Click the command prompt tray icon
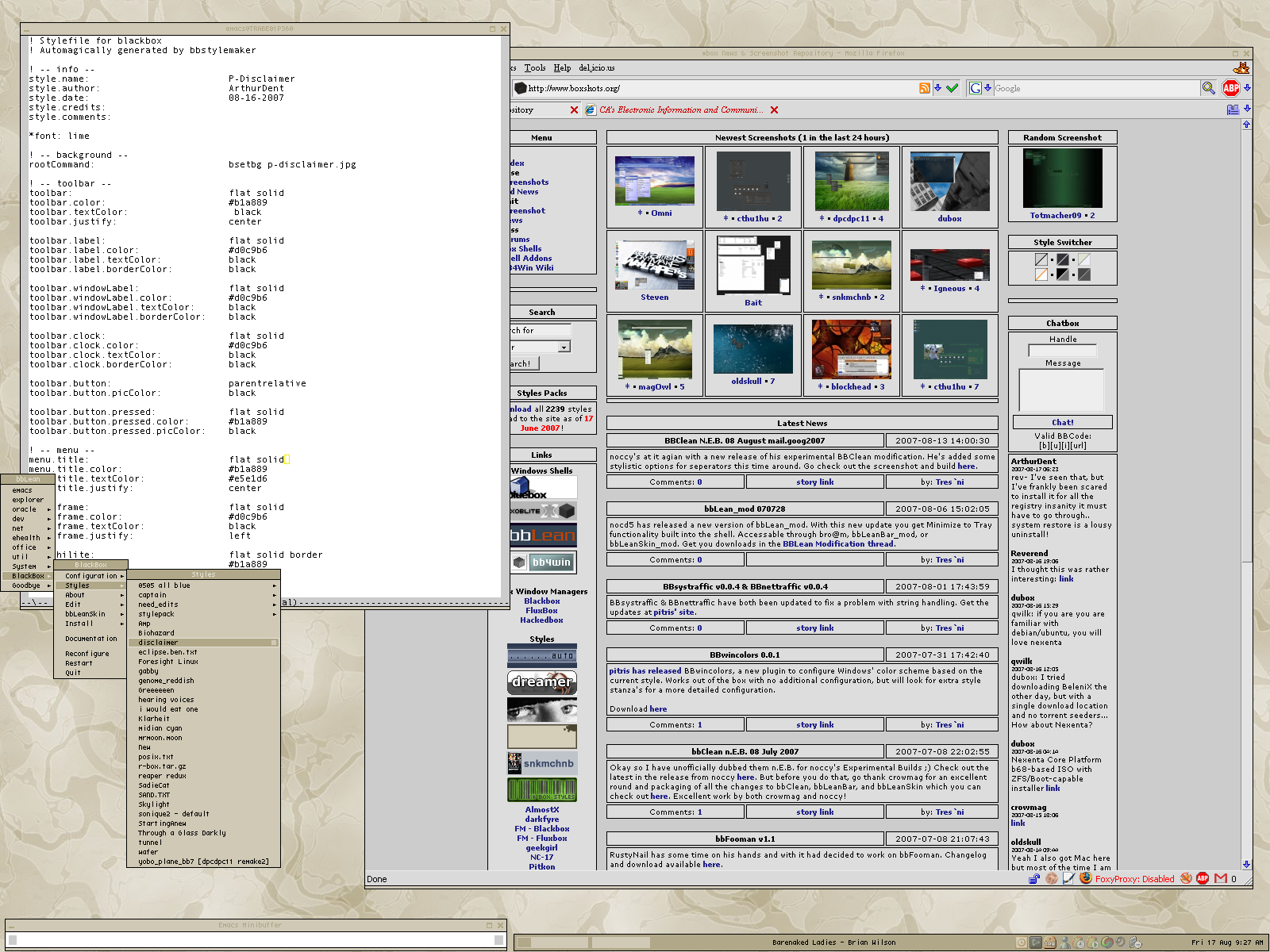1270x952 pixels. (1036, 942)
